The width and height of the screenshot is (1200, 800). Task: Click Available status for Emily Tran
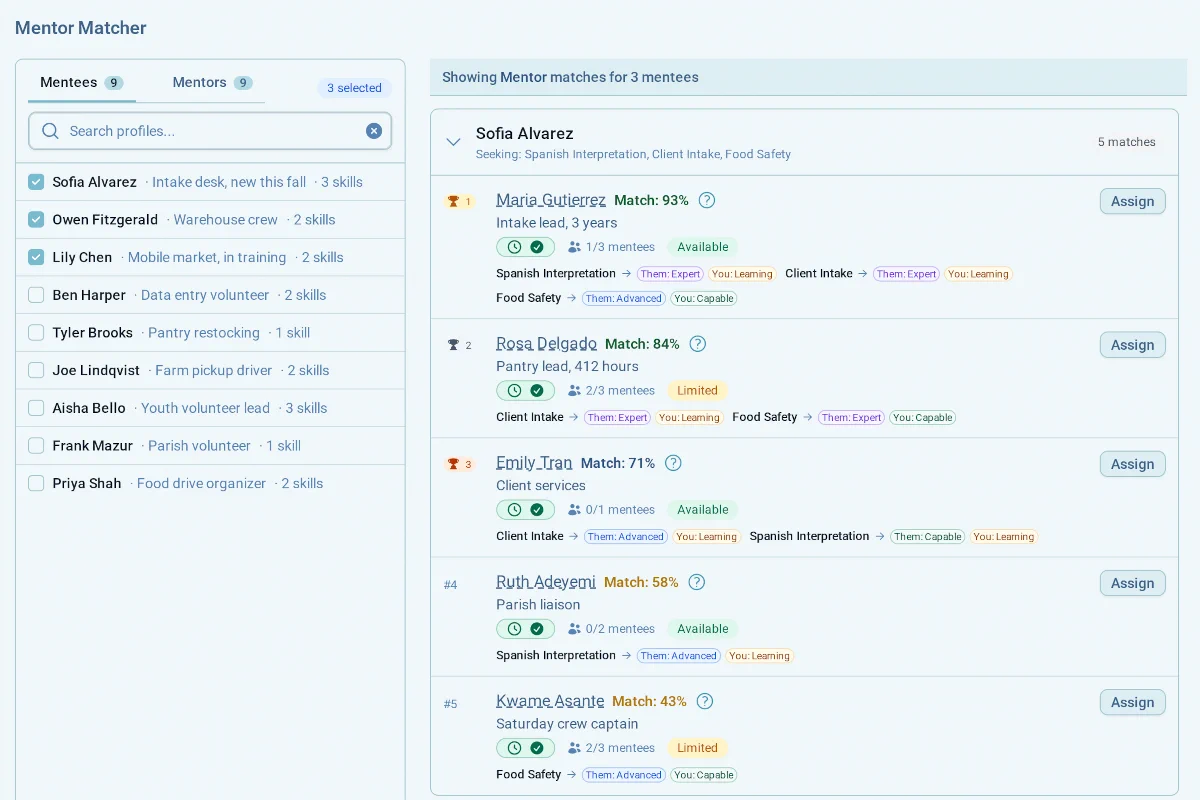coord(703,510)
